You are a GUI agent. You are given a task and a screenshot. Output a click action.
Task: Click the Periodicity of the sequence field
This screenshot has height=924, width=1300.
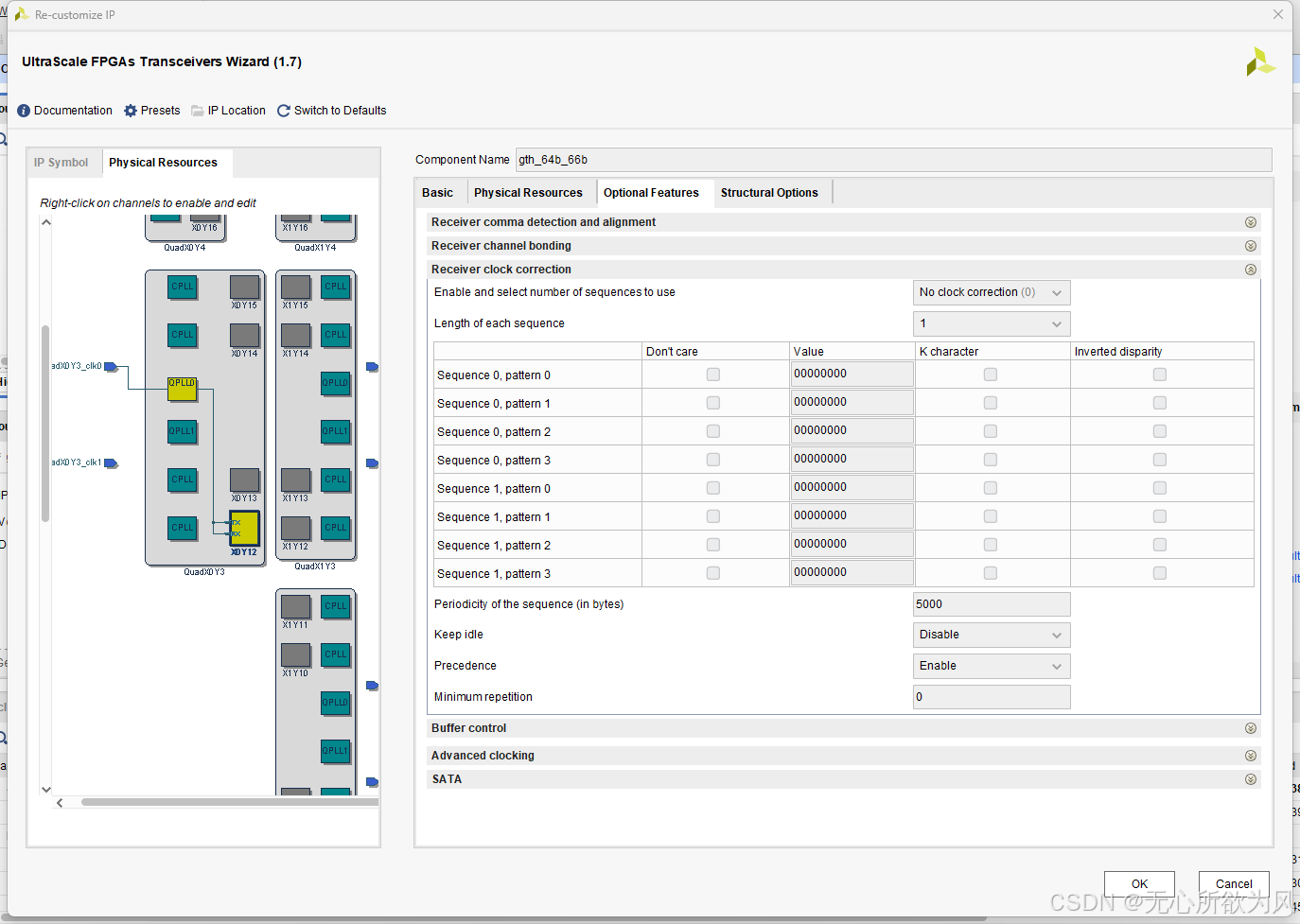click(x=992, y=604)
